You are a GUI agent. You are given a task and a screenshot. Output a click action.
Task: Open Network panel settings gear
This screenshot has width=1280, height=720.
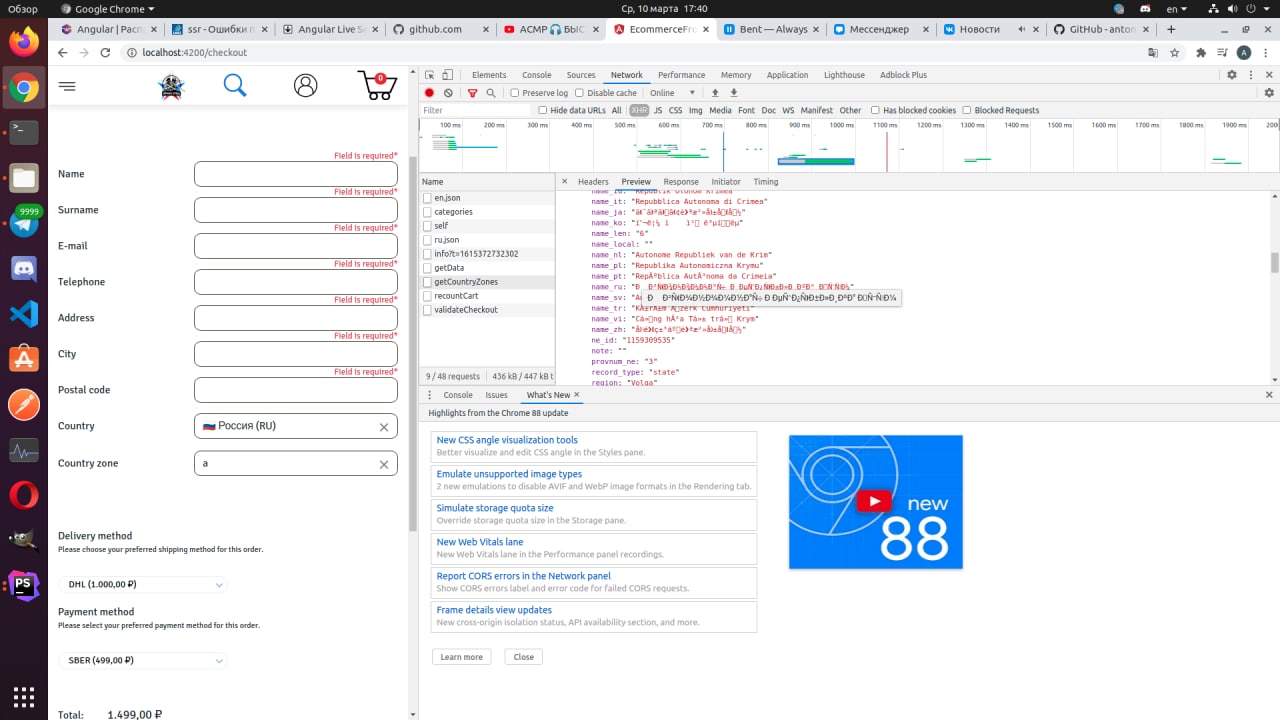[x=1269, y=93]
